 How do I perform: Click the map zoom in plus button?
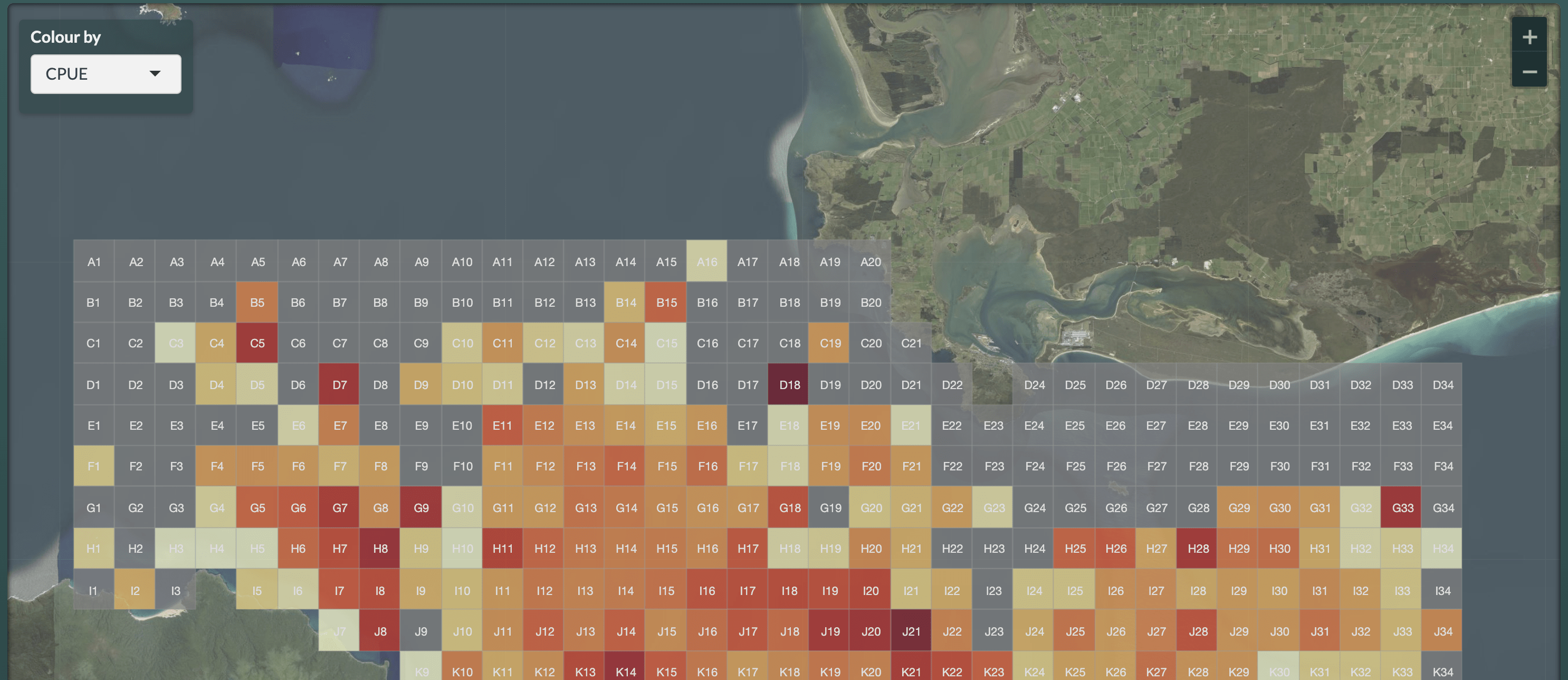[x=1529, y=37]
